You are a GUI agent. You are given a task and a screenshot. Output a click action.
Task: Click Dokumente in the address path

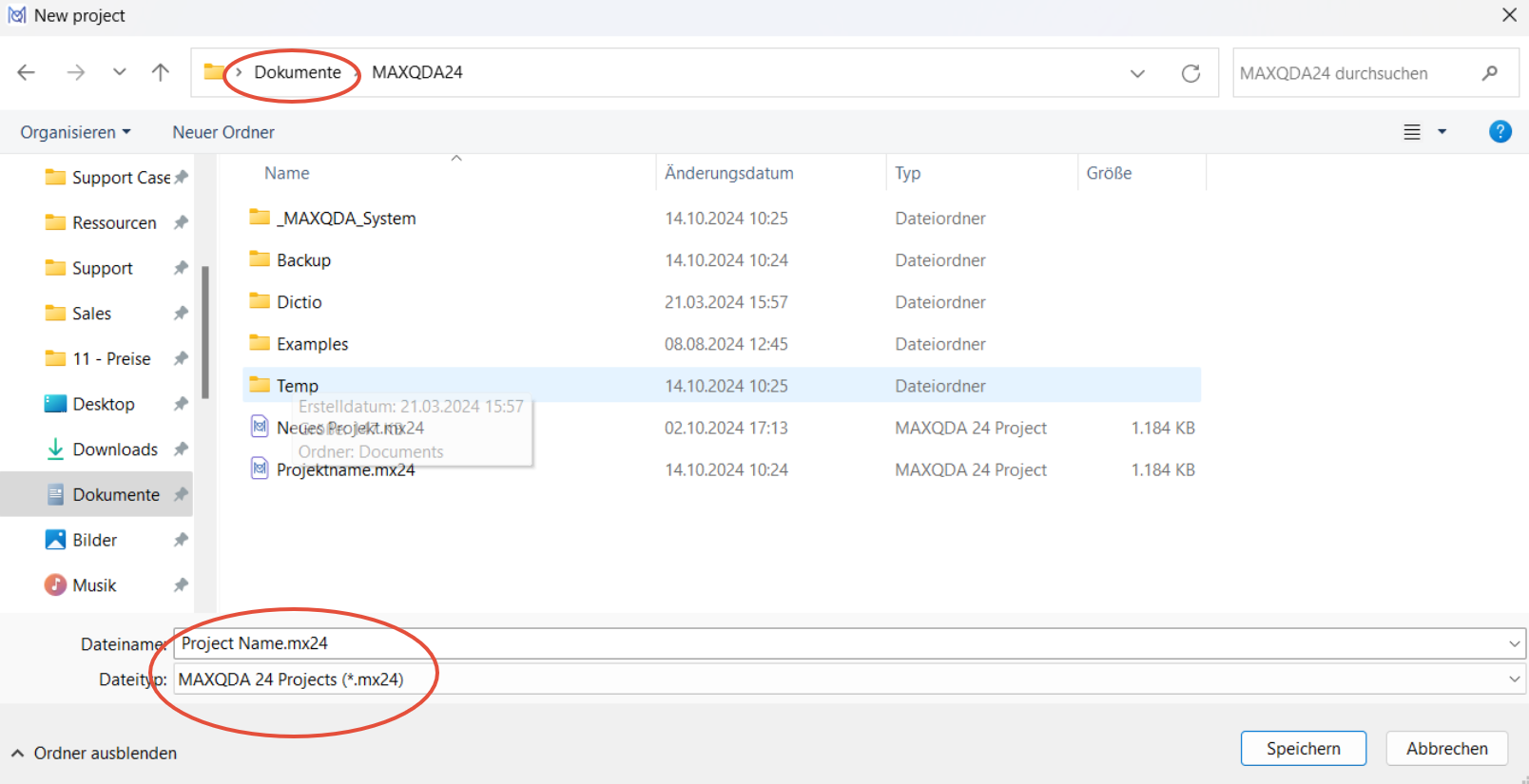pyautogui.click(x=298, y=72)
